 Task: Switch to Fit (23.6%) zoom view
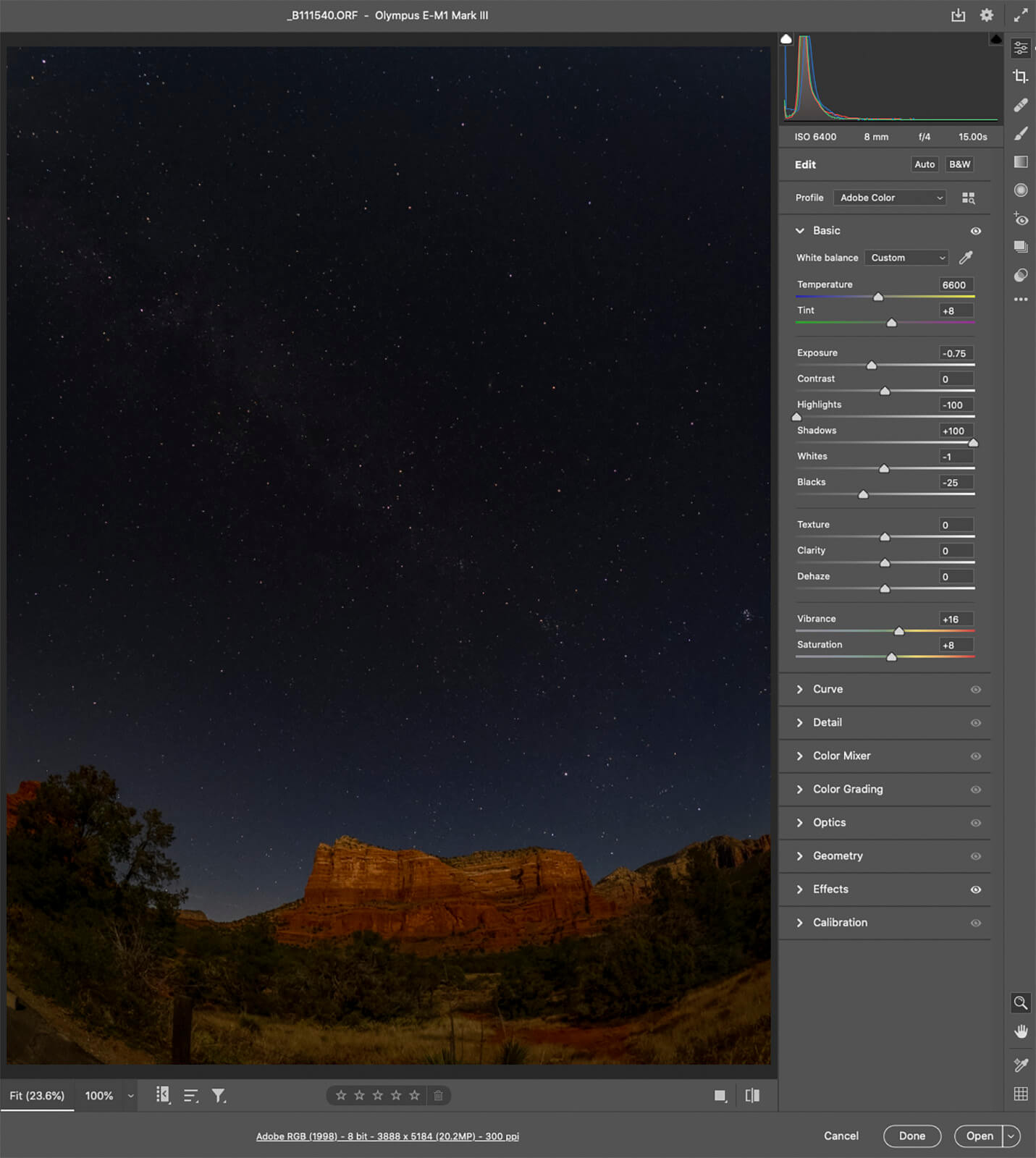tap(37, 1096)
